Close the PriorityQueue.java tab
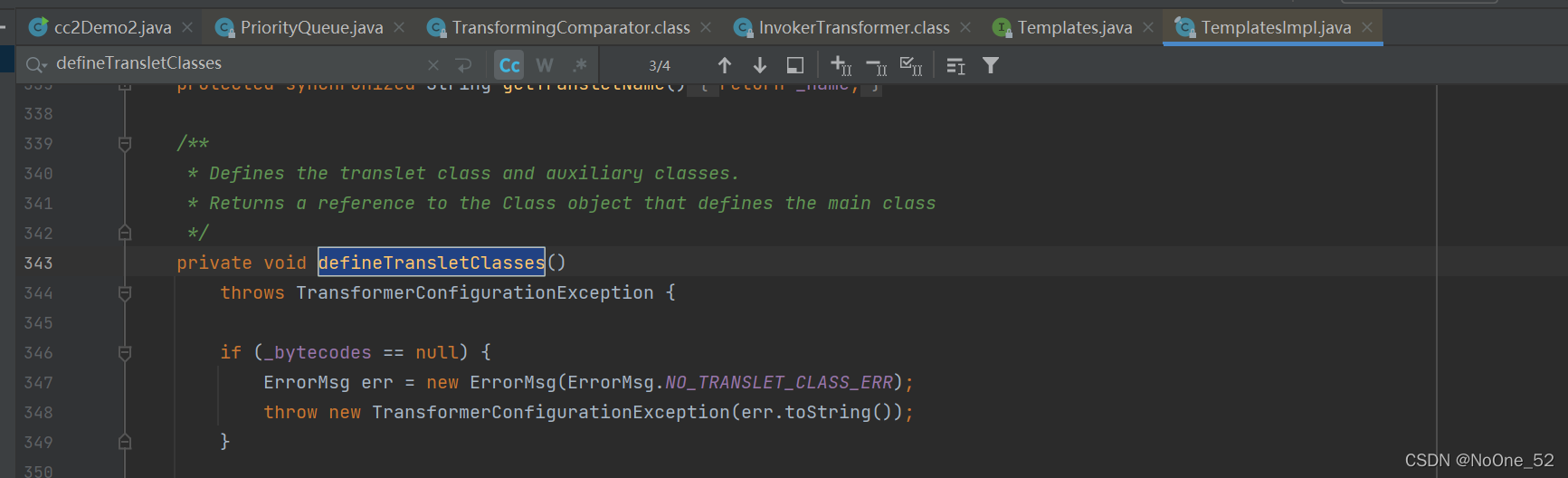Viewport: 1568px width, 478px height. (x=399, y=28)
